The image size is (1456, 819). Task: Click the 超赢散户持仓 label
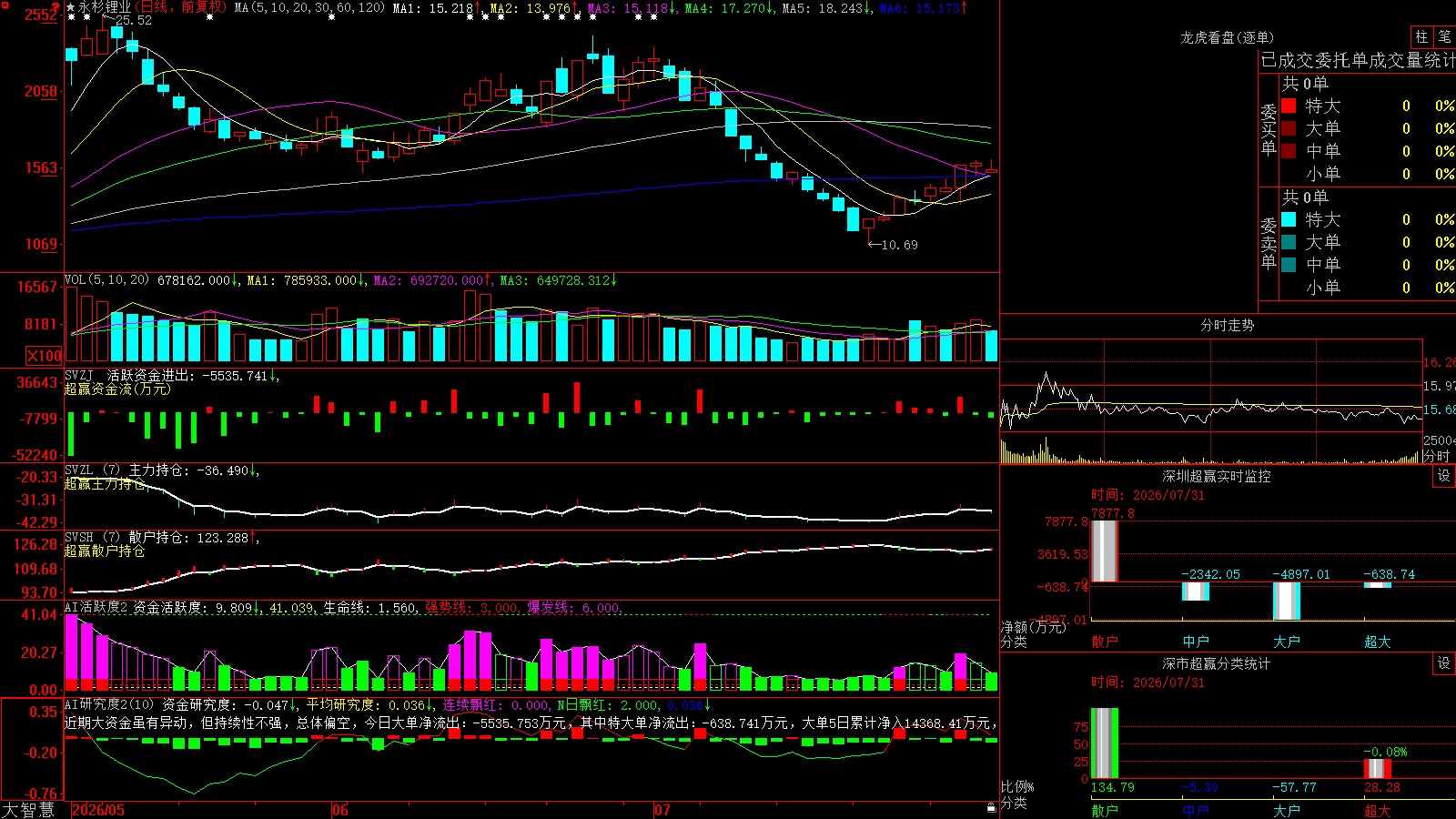pyautogui.click(x=105, y=551)
